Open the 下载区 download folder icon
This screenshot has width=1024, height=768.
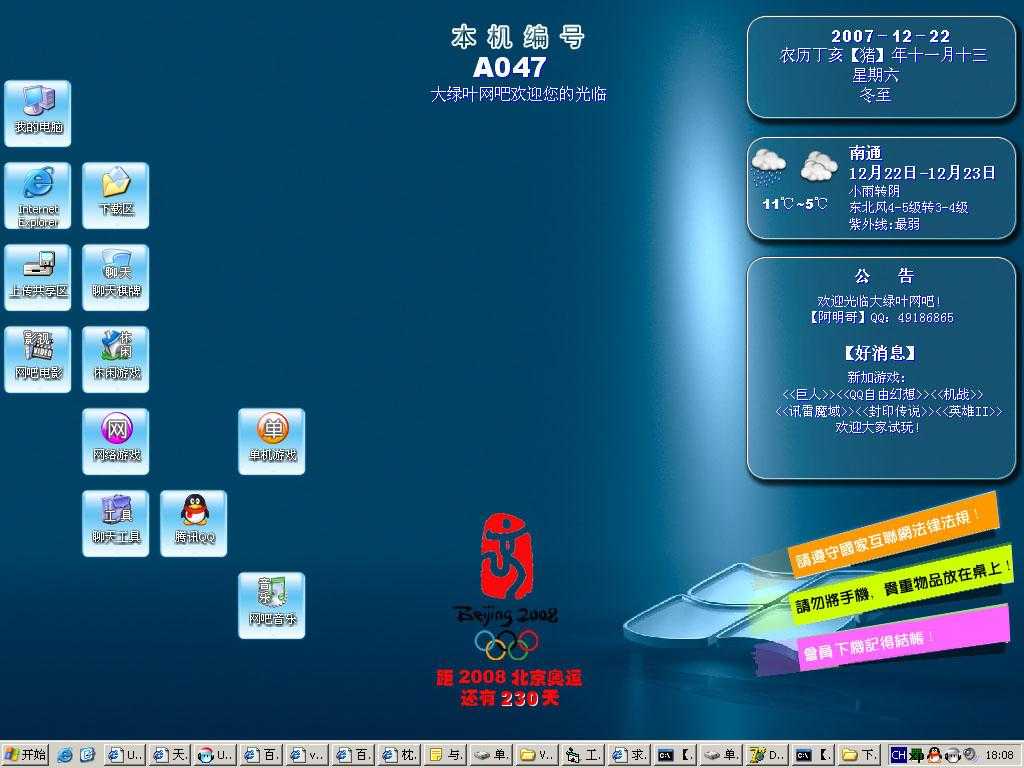point(116,196)
